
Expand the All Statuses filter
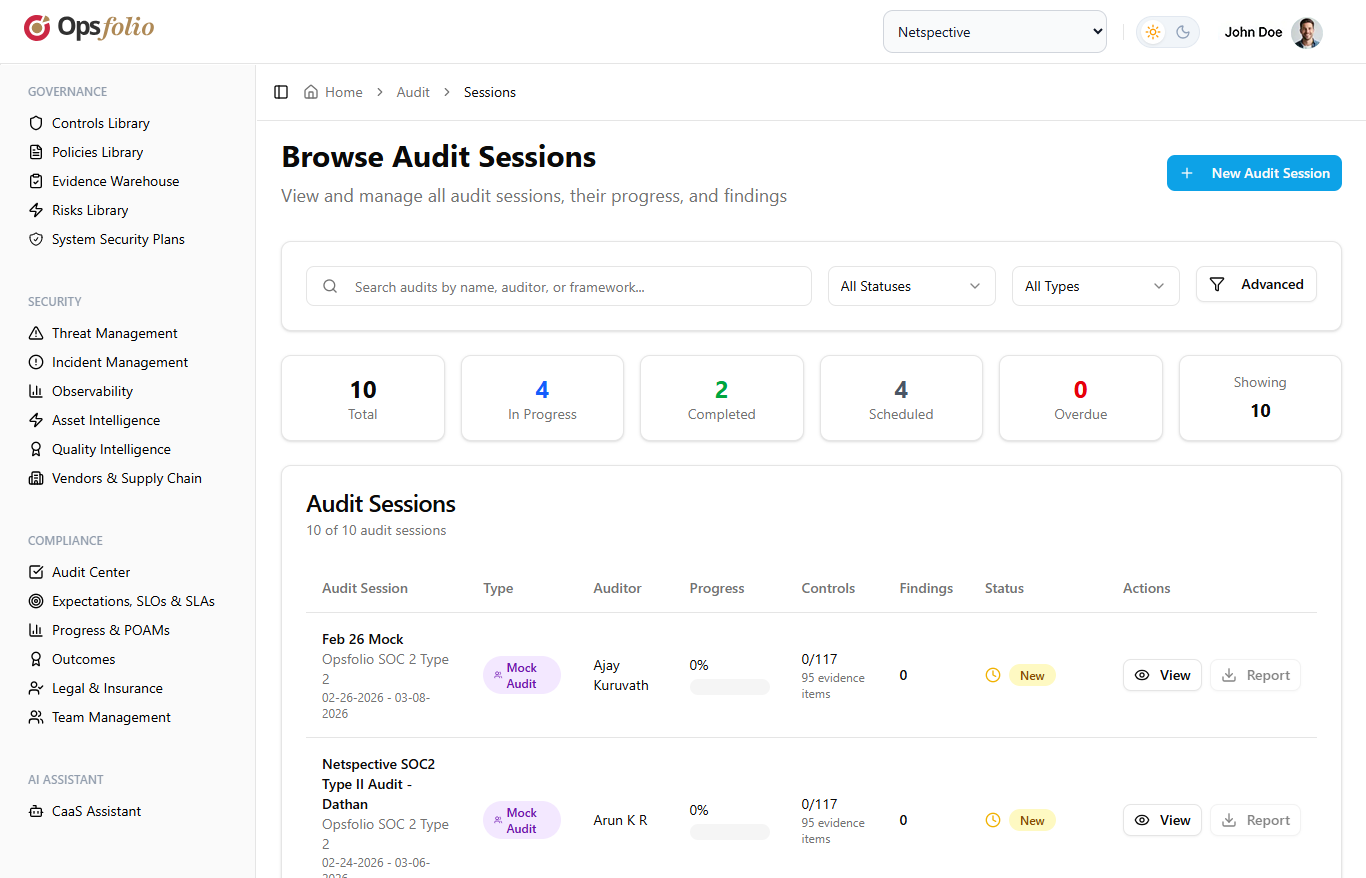click(910, 286)
